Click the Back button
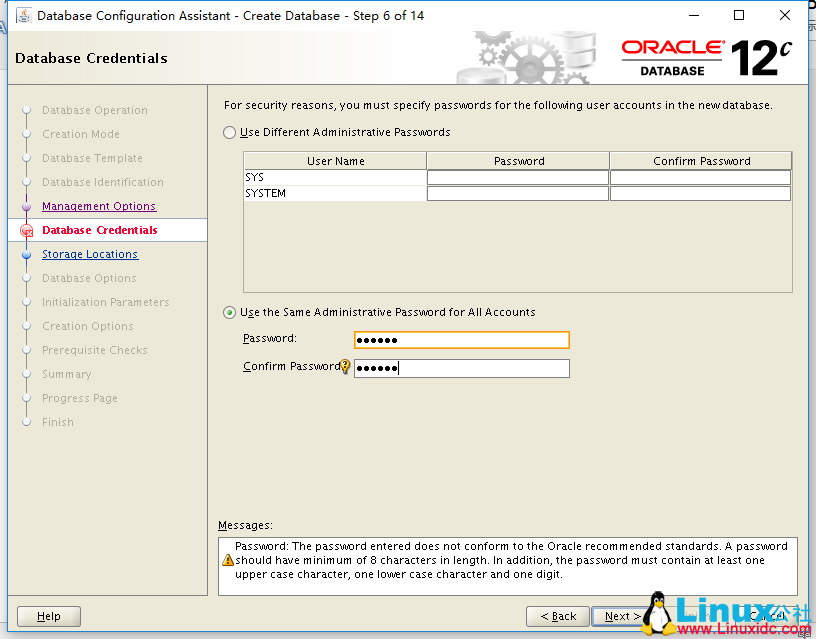This screenshot has height=639, width=816. (557, 616)
